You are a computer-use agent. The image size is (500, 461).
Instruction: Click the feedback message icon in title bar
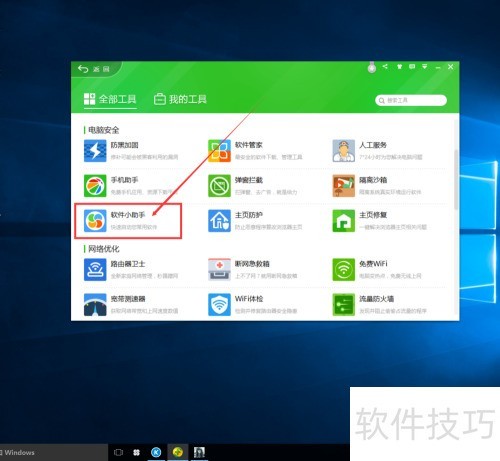tap(412, 67)
